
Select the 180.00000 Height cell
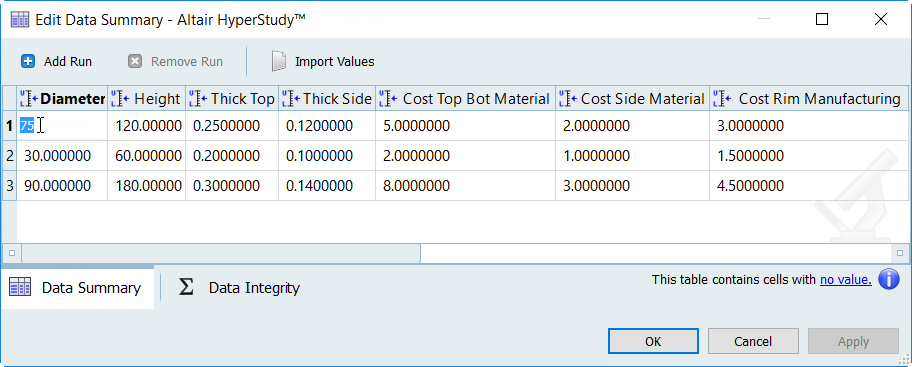pos(147,186)
